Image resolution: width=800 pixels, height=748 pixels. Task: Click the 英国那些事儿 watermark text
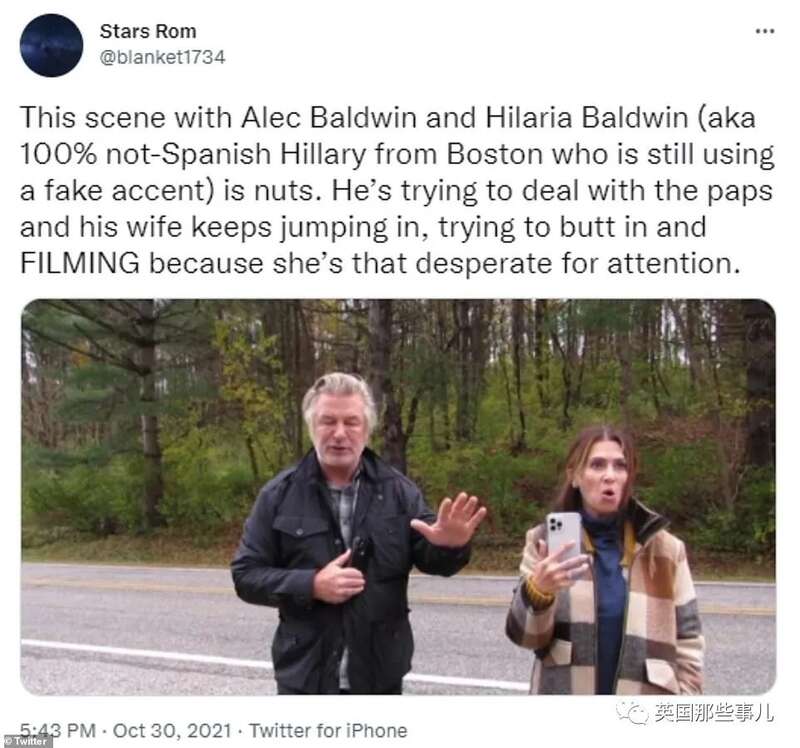(x=714, y=712)
